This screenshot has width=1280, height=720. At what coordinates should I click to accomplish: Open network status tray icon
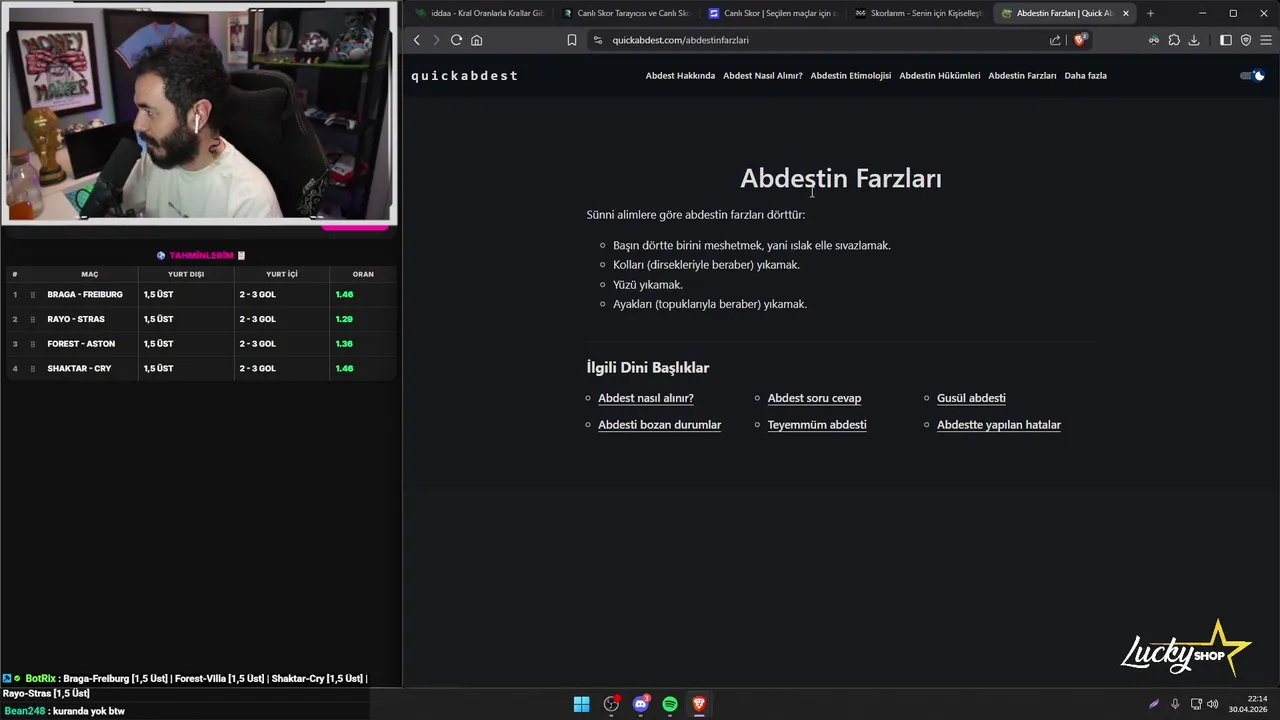point(1196,704)
